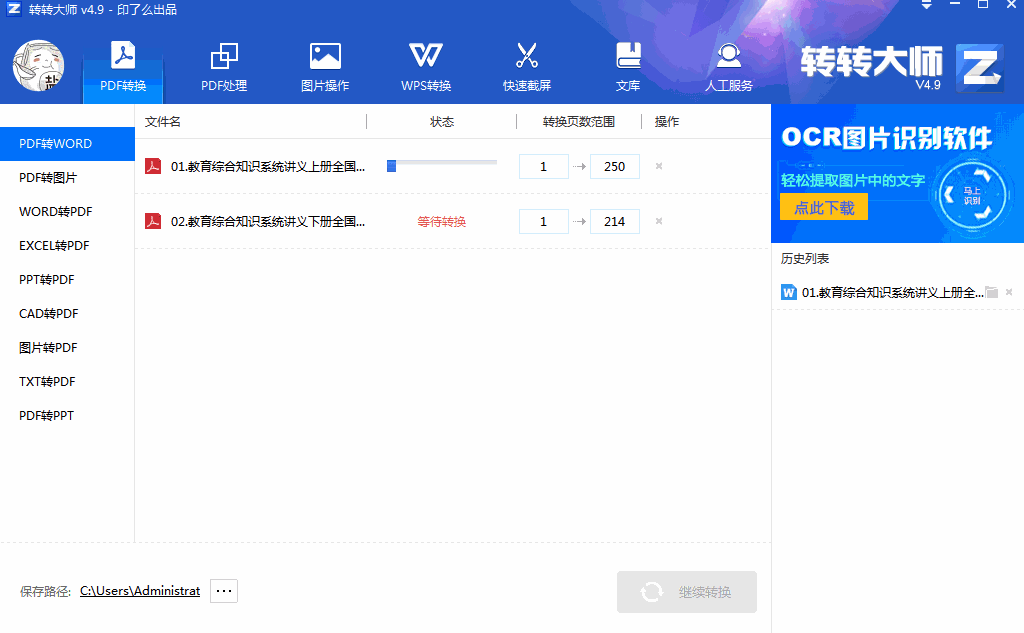Image resolution: width=1024 pixels, height=633 pixels.
Task: Click the OCR图片识别软件 banner title
Action: click(x=886, y=138)
